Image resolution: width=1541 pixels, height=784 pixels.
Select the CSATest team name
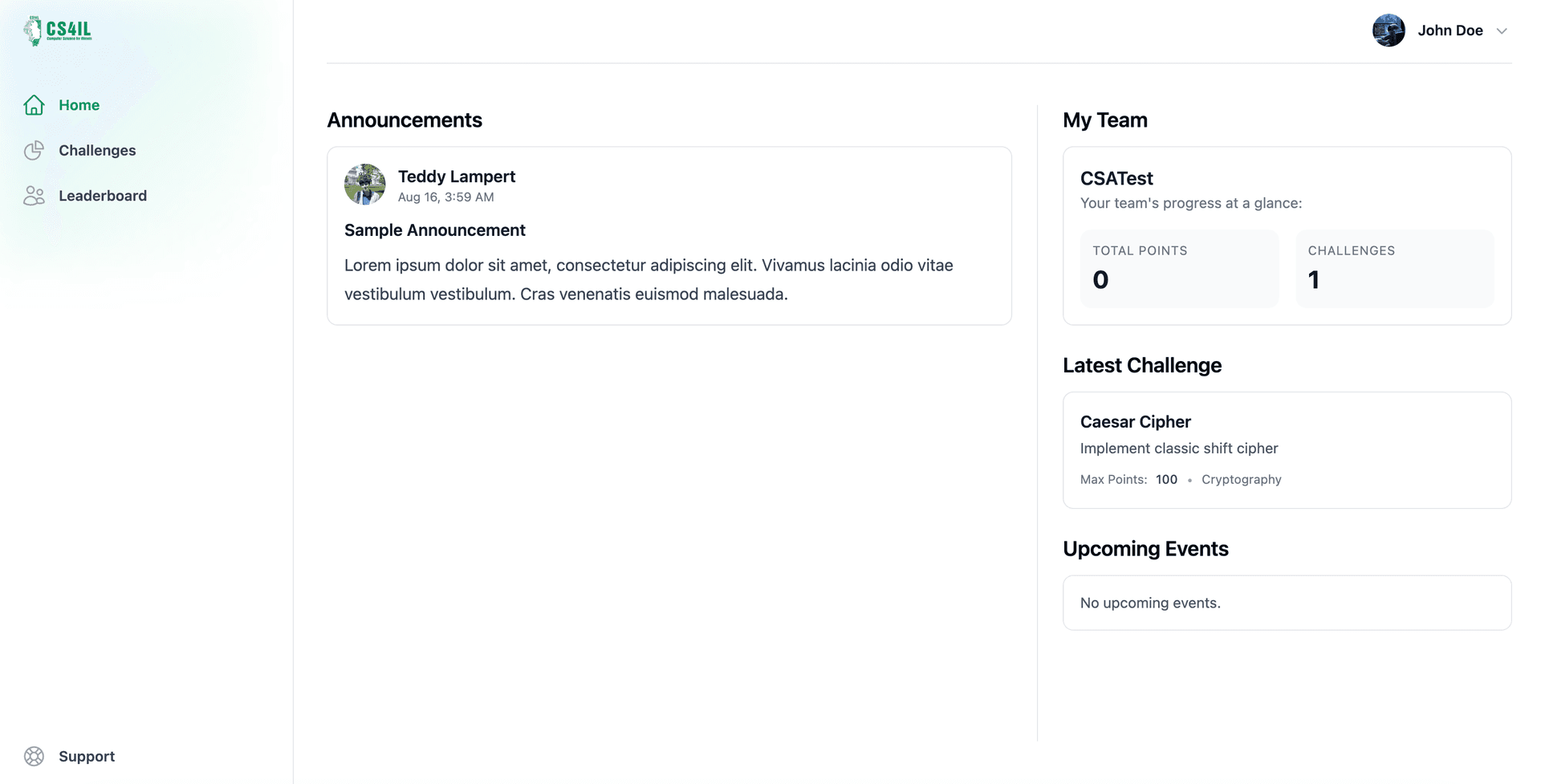pyautogui.click(x=1116, y=178)
